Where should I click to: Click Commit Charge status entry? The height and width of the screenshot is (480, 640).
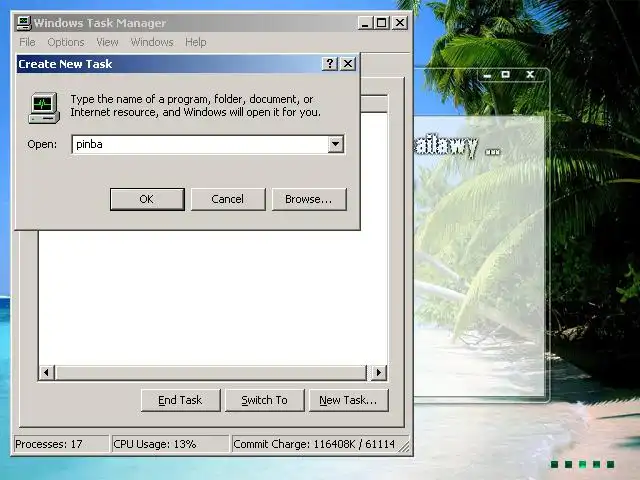pyautogui.click(x=314, y=444)
